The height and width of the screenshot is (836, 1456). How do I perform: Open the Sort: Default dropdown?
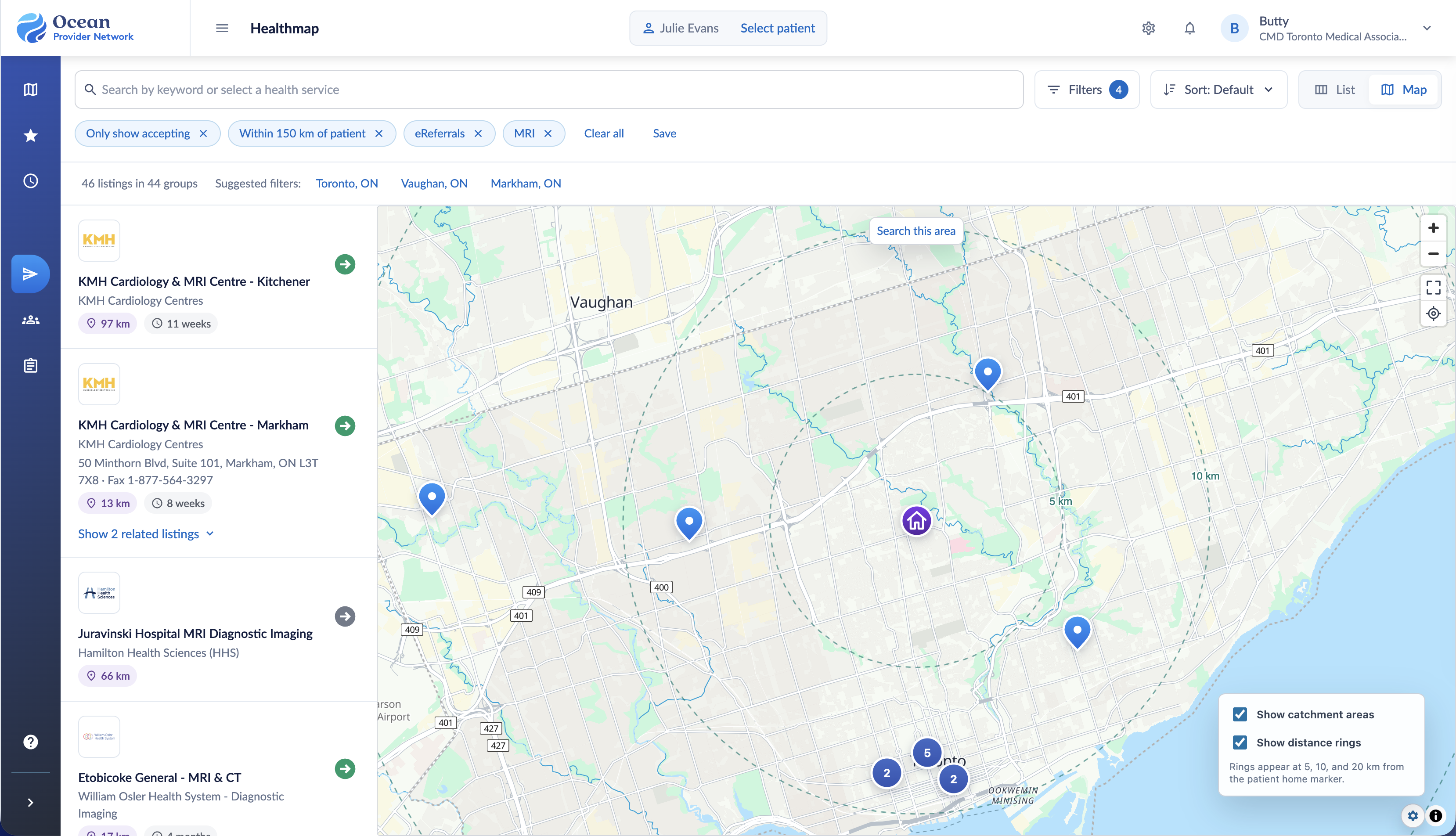point(1218,90)
